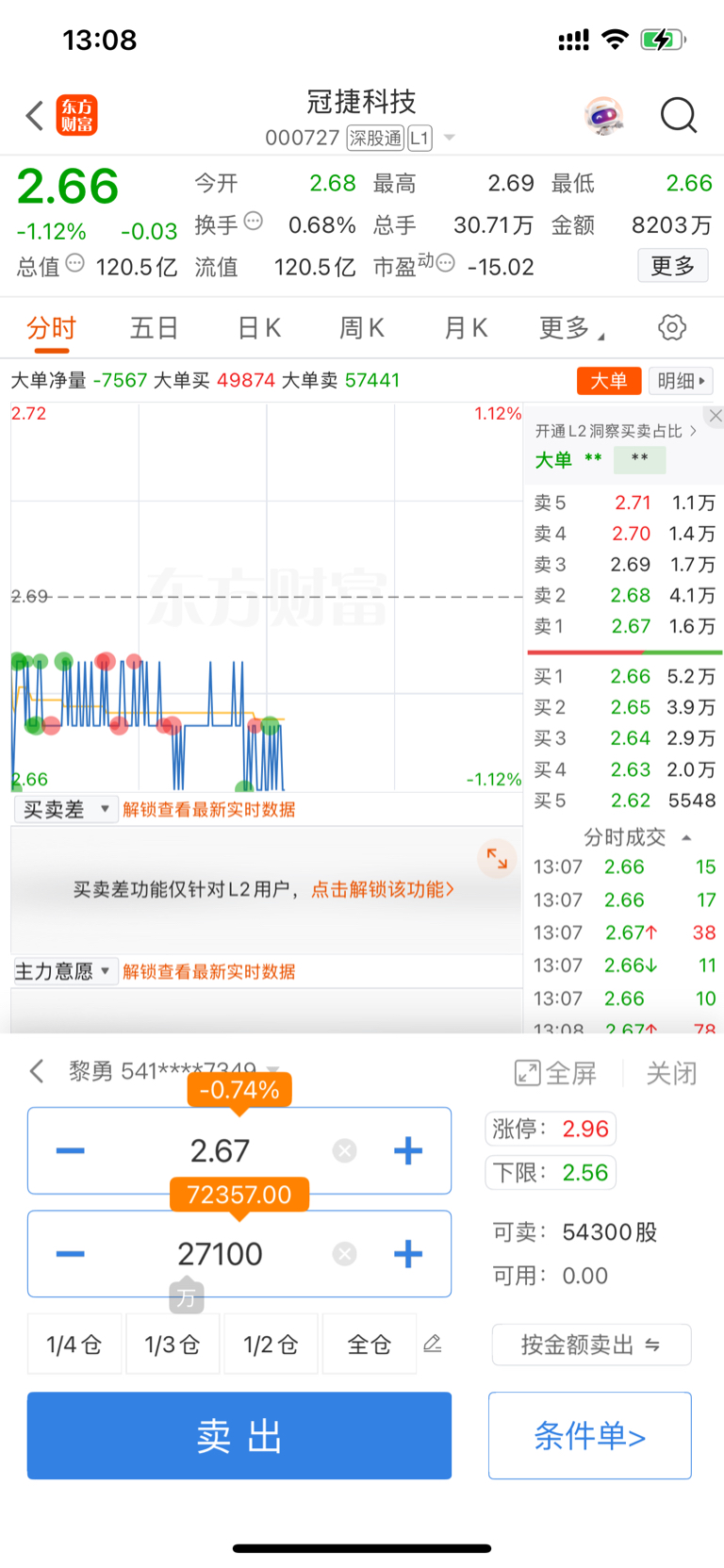Tap 点击解锁该功能 unlock link
The height and width of the screenshot is (1568, 724).
[383, 889]
